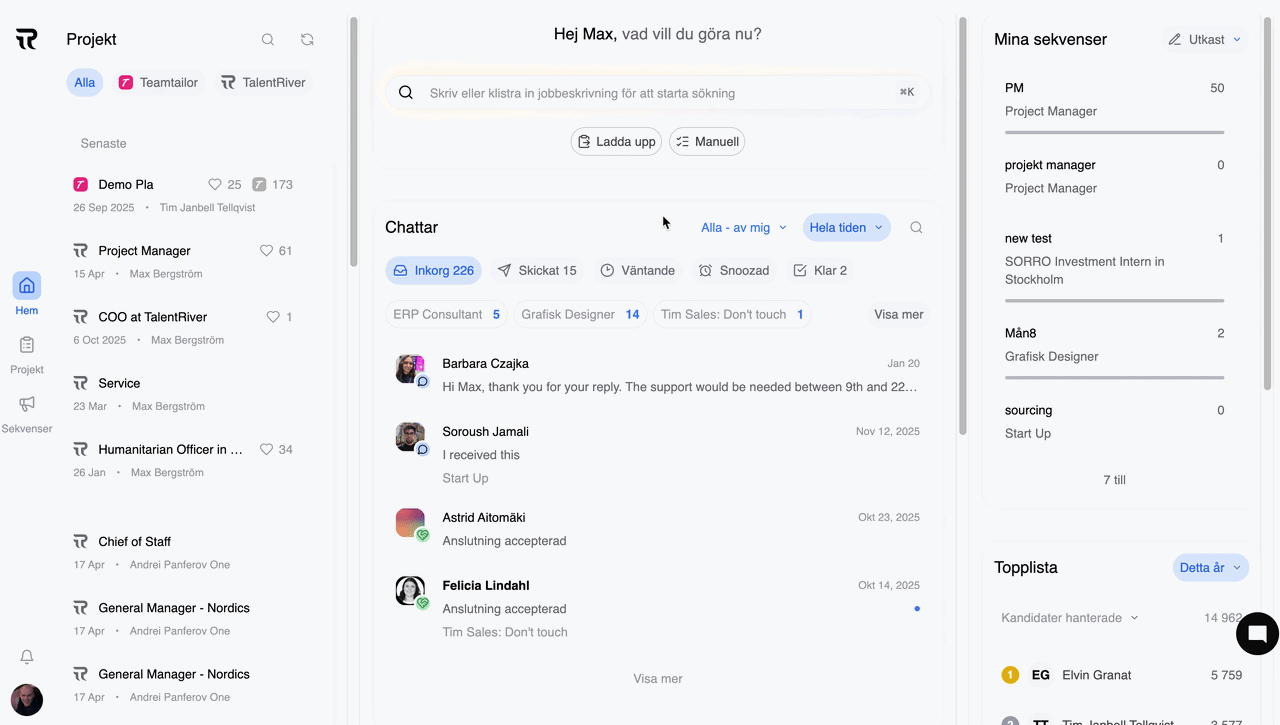This screenshot has height=725, width=1280.
Task: Open Detta år leaderboard dropdown
Action: click(1210, 568)
